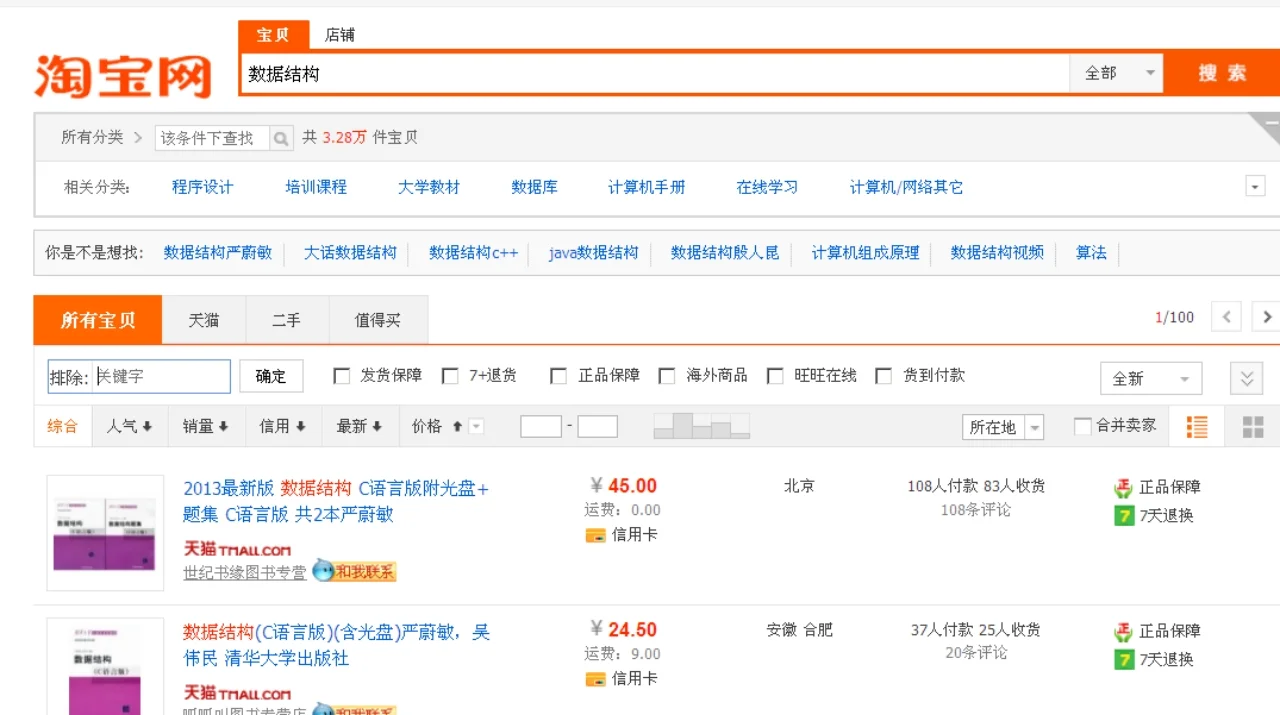Click the orange 搜索 button

pos(1222,73)
